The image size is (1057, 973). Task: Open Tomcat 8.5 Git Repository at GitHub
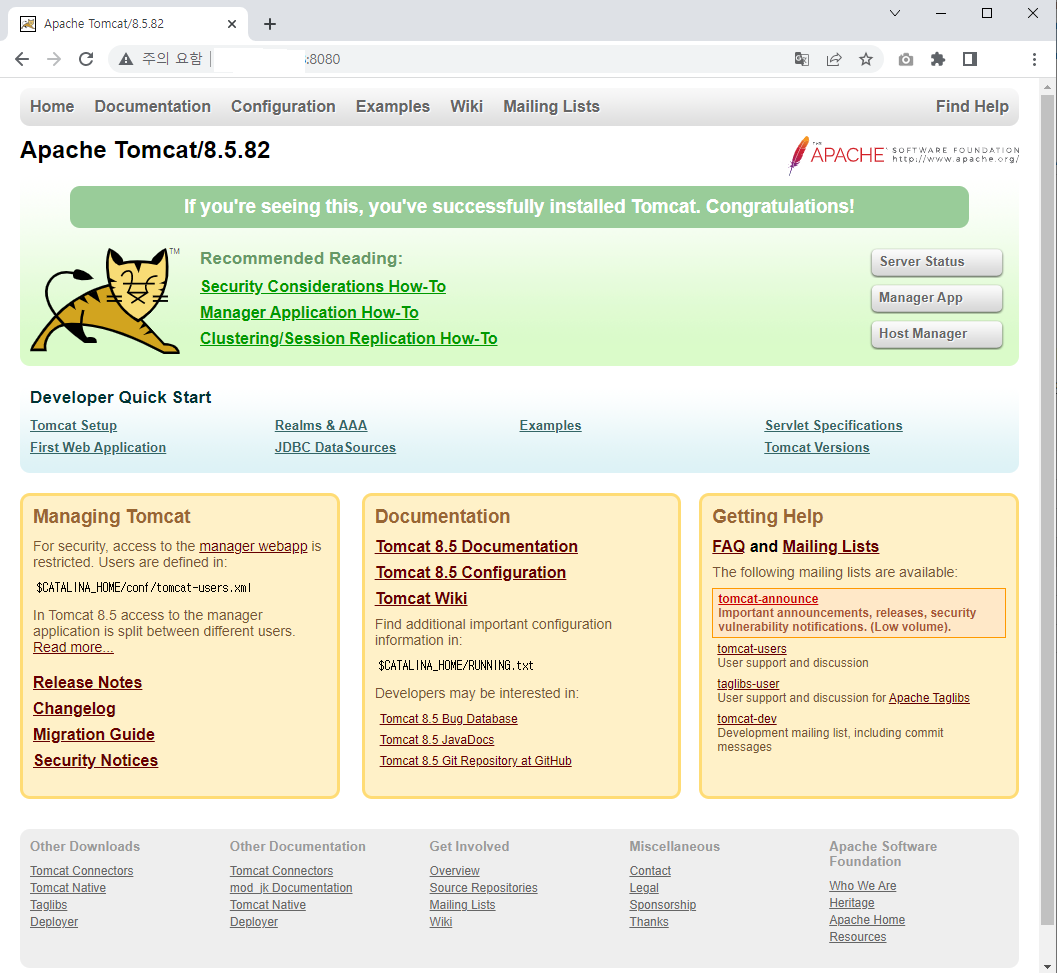click(475, 761)
